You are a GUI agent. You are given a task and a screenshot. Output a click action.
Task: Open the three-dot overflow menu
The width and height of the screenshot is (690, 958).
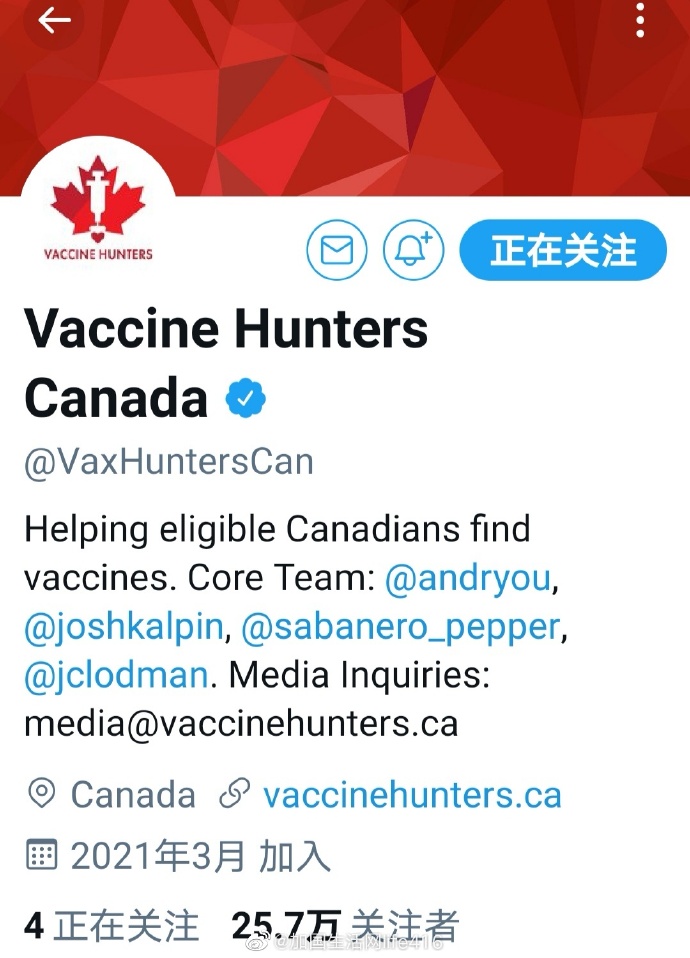[x=640, y=20]
